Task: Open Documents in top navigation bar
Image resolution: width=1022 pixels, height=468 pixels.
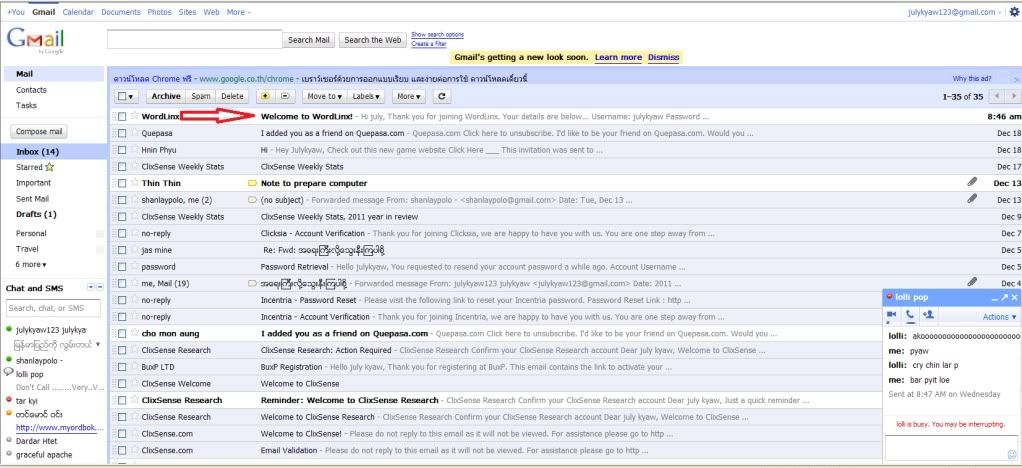Action: (x=121, y=12)
